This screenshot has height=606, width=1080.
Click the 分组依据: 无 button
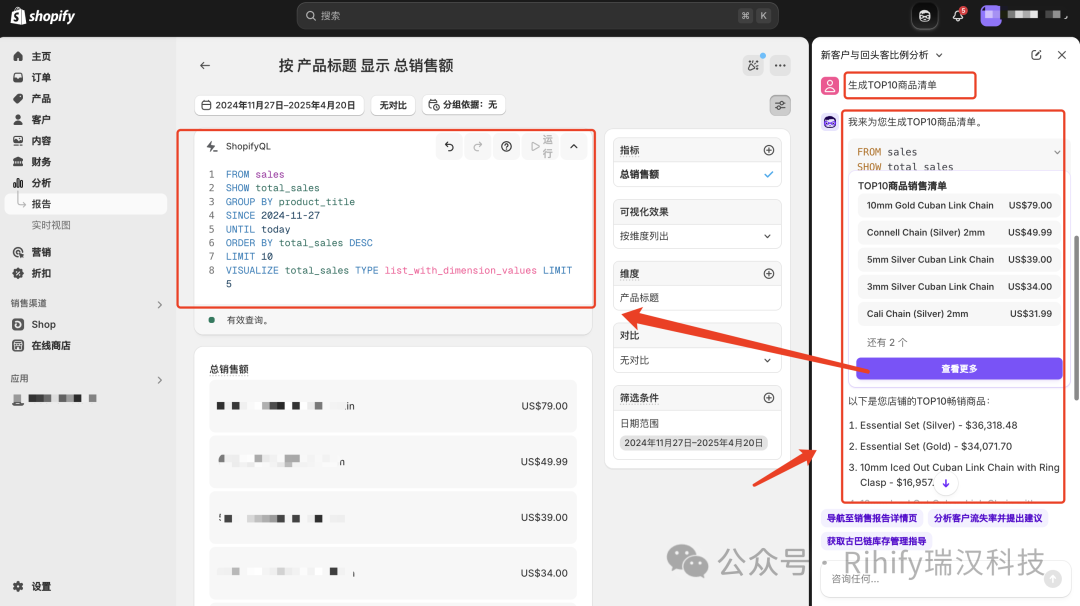pyautogui.click(x=464, y=105)
